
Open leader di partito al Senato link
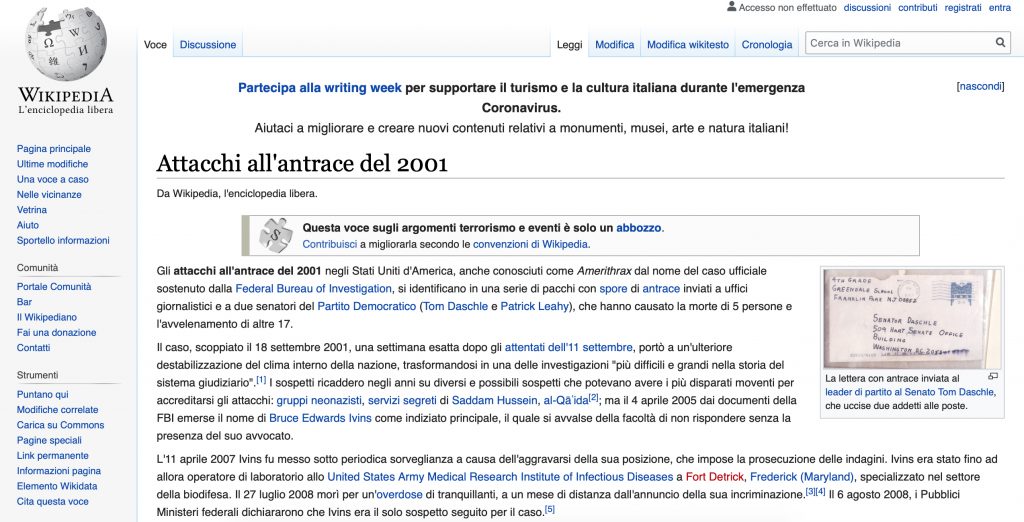pyautogui.click(x=910, y=392)
